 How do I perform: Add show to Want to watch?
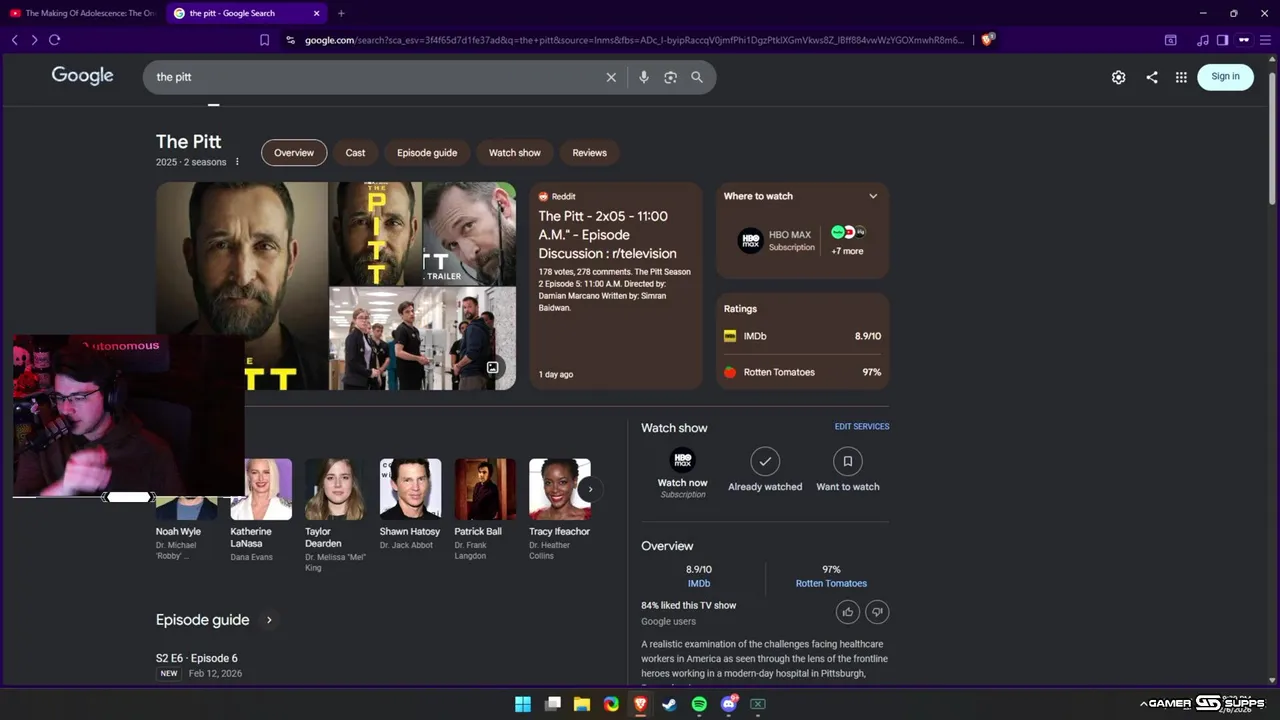point(848,469)
